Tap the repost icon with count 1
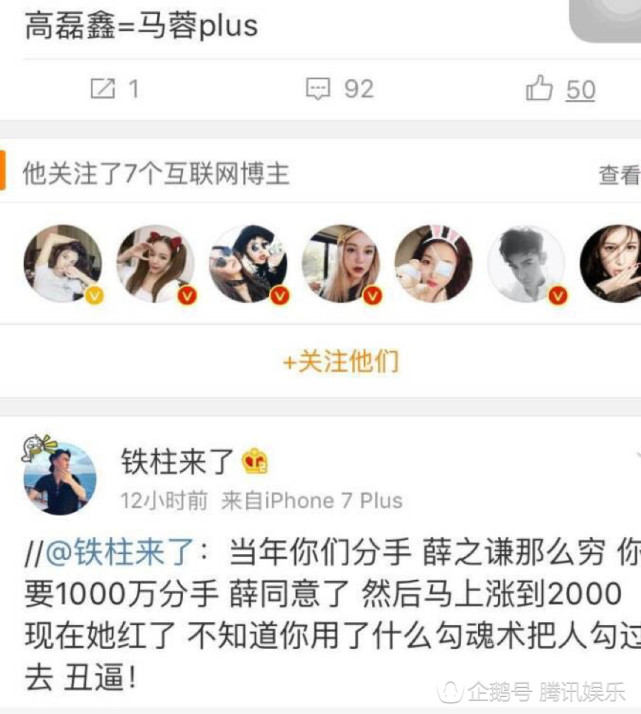Screen dimensions: 641x714 pyautogui.click(x=103, y=88)
